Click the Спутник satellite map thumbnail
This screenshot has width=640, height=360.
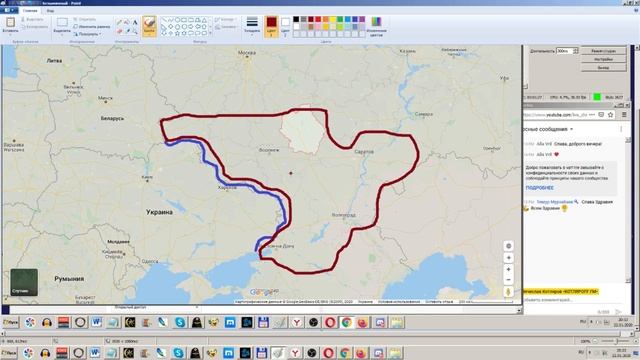point(24,282)
